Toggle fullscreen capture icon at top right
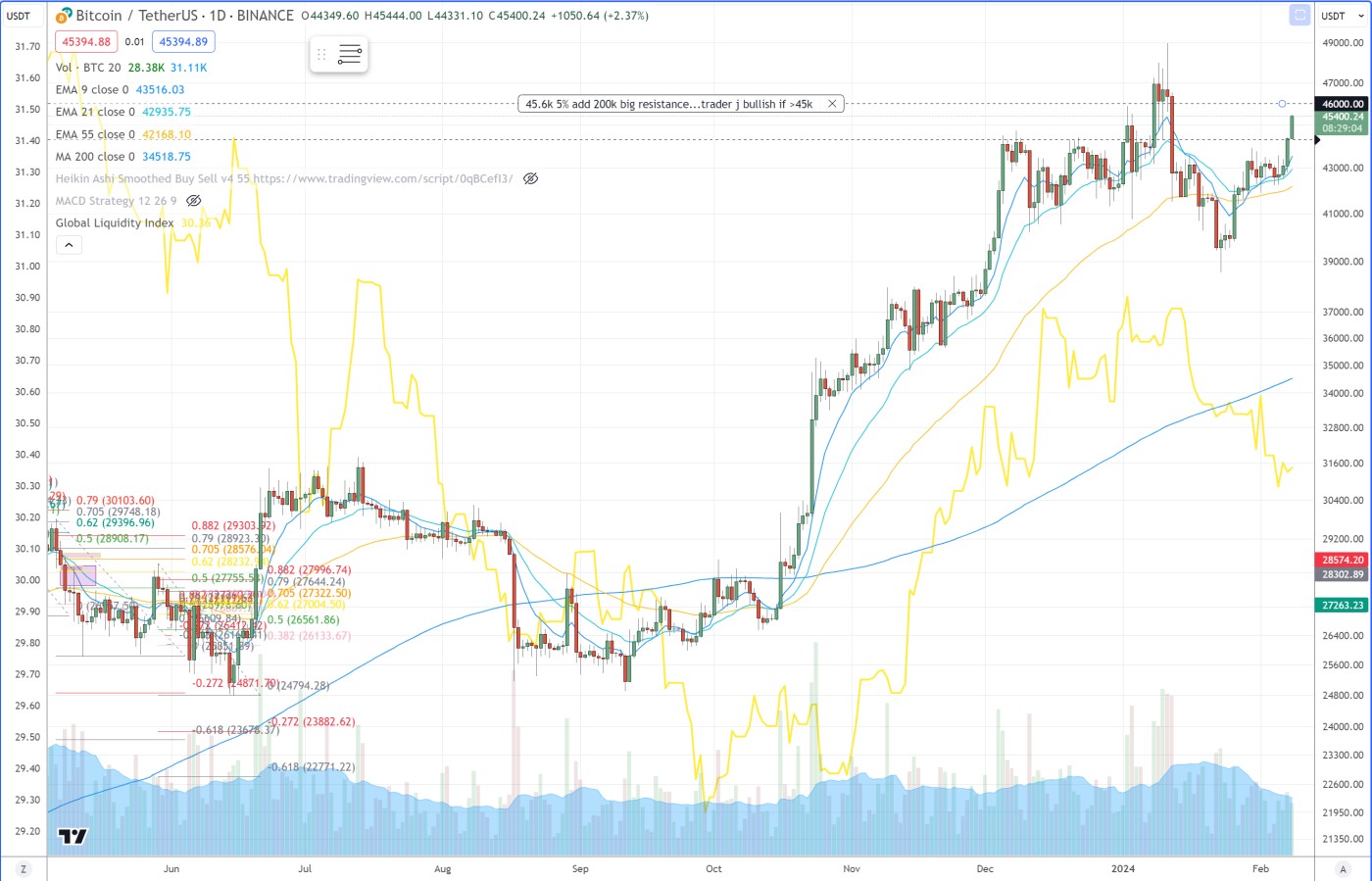This screenshot has width=1372, height=881. [x=1299, y=15]
